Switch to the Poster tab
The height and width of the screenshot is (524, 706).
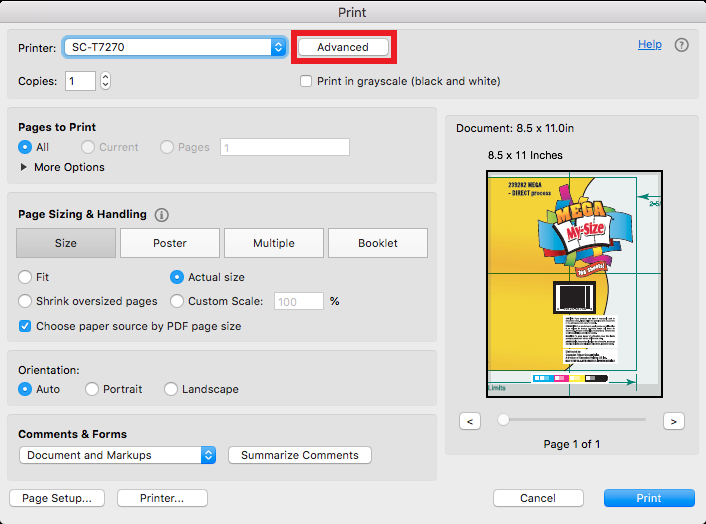tap(170, 243)
